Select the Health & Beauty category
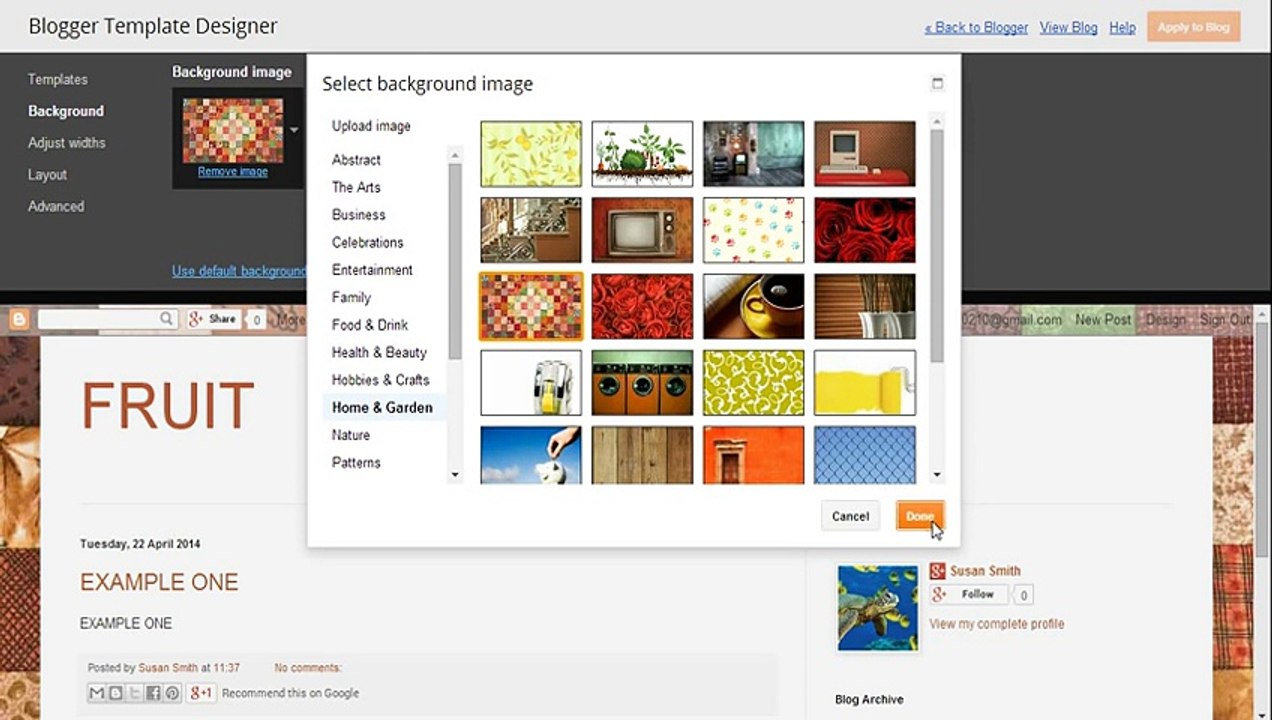The height and width of the screenshot is (720, 1272). click(x=379, y=353)
